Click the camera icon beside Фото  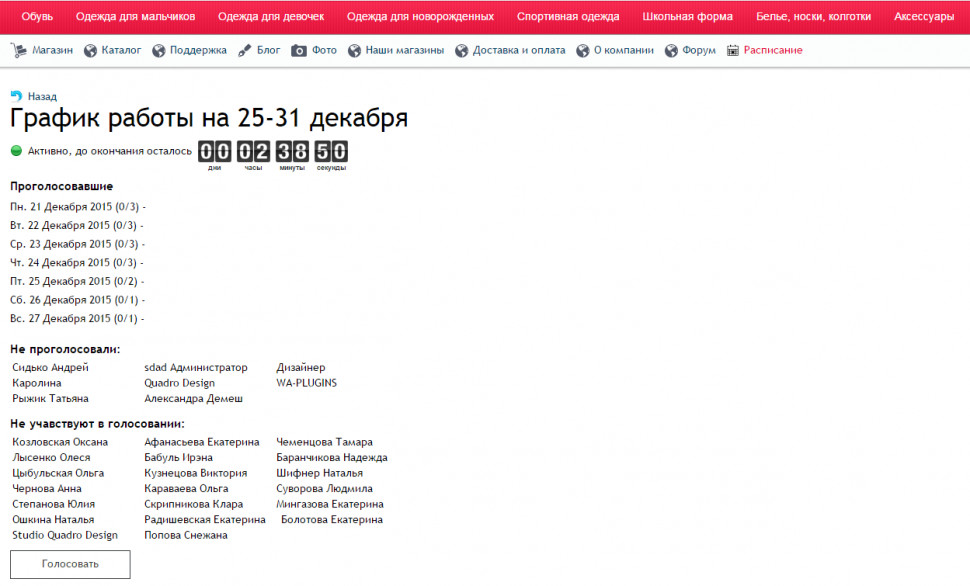click(x=299, y=51)
